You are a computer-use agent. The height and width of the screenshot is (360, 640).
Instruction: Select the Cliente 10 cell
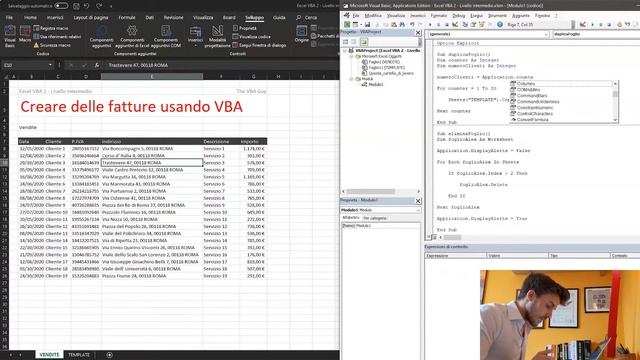(57, 212)
